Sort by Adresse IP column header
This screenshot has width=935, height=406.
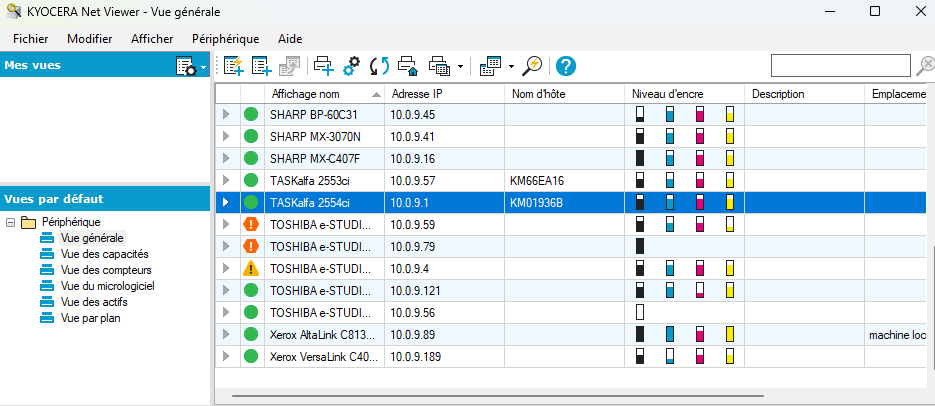[444, 94]
